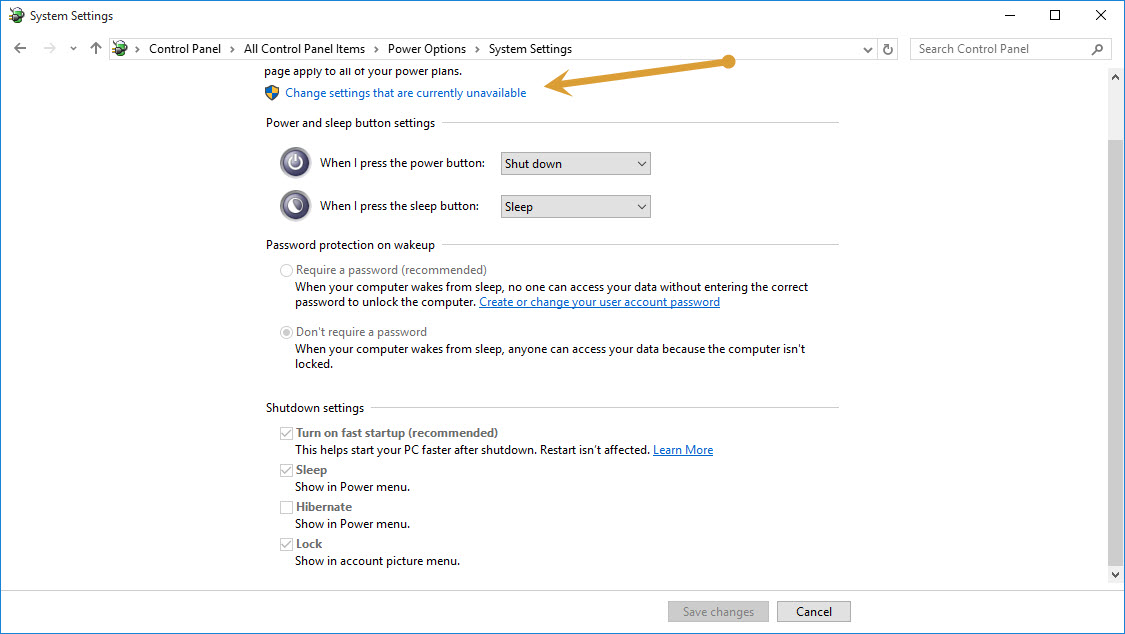Click 'When I press the sleep button:' label

399,206
